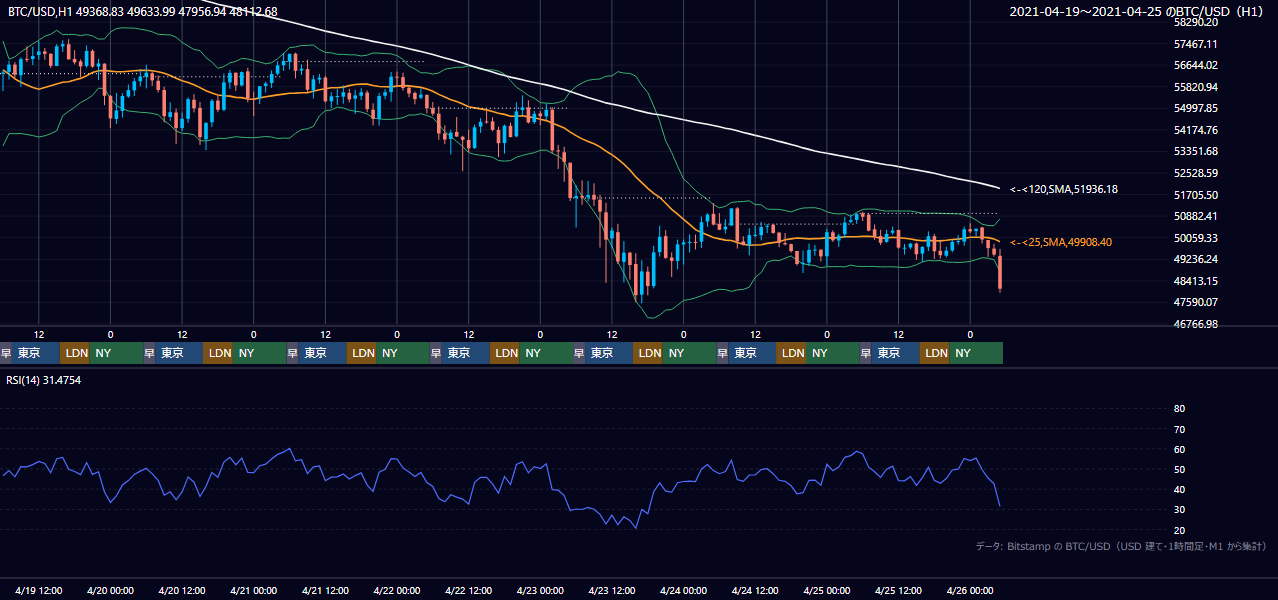1278x600 pixels.
Task: Click price axis value 47590.07
Action: click(1195, 302)
